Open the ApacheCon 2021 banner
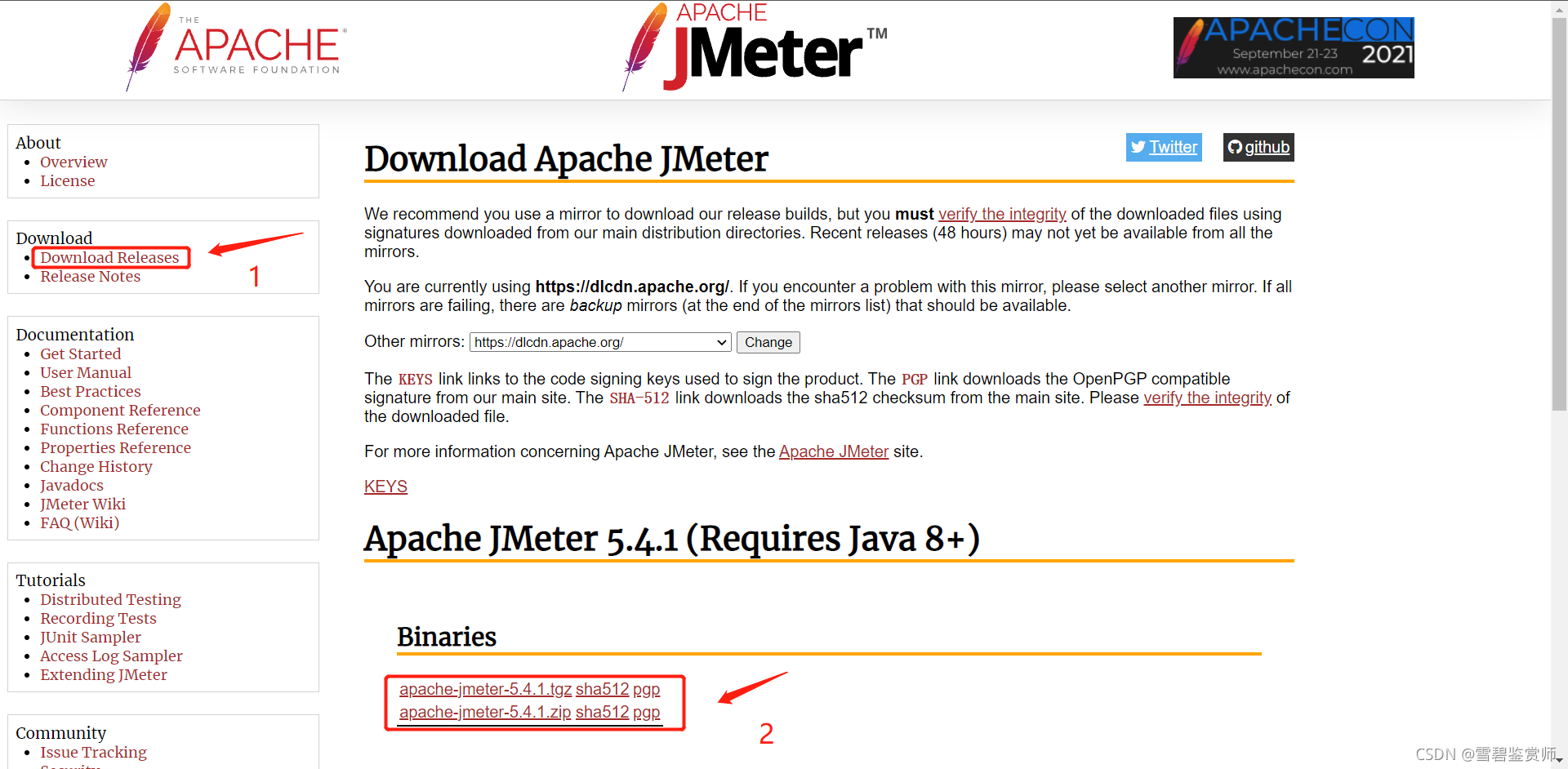Image resolution: width=1568 pixels, height=769 pixels. [1294, 47]
